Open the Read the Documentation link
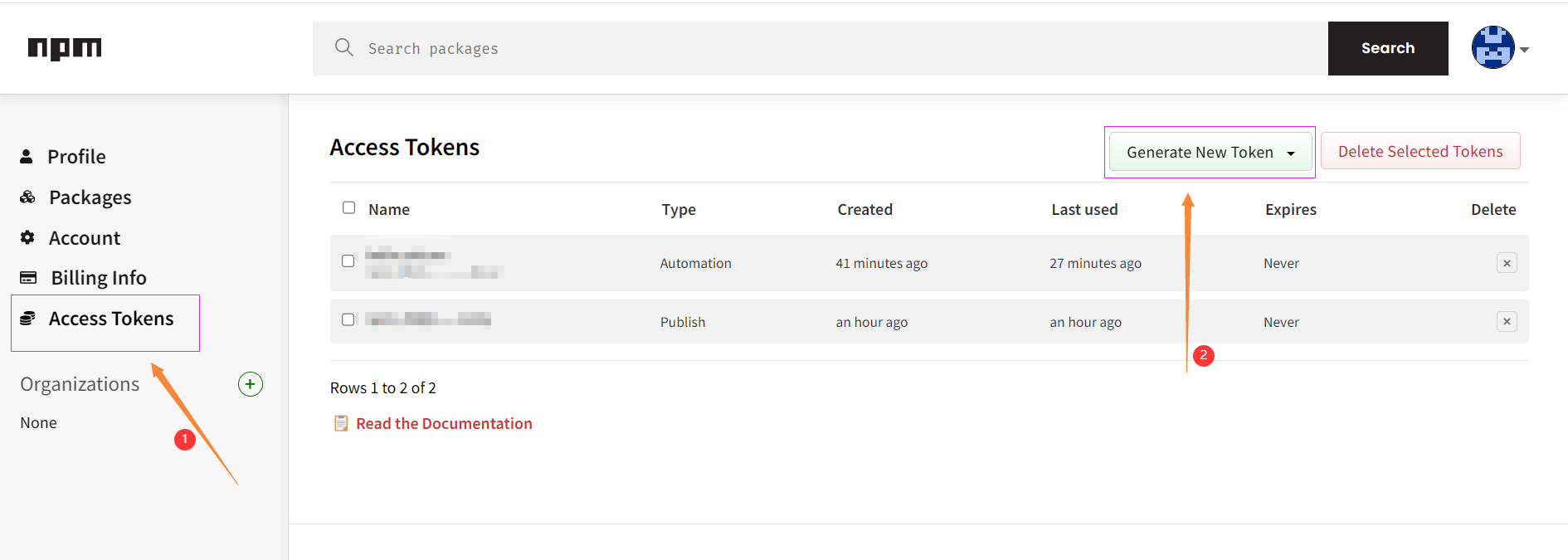Viewport: 1568px width, 560px height. point(444,423)
